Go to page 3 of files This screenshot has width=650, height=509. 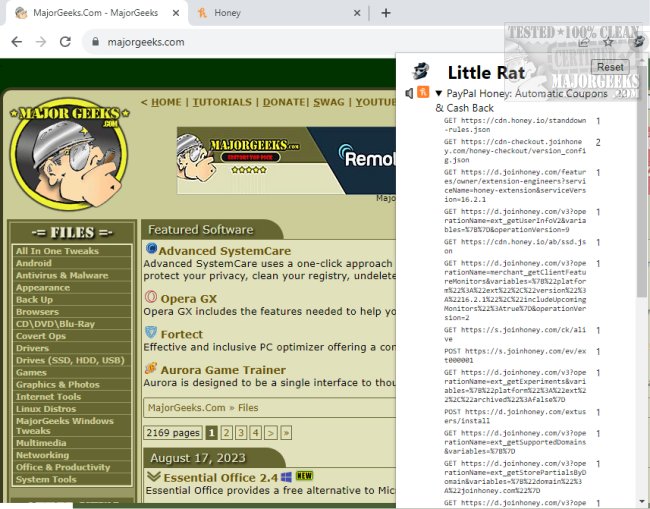pyautogui.click(x=241, y=433)
